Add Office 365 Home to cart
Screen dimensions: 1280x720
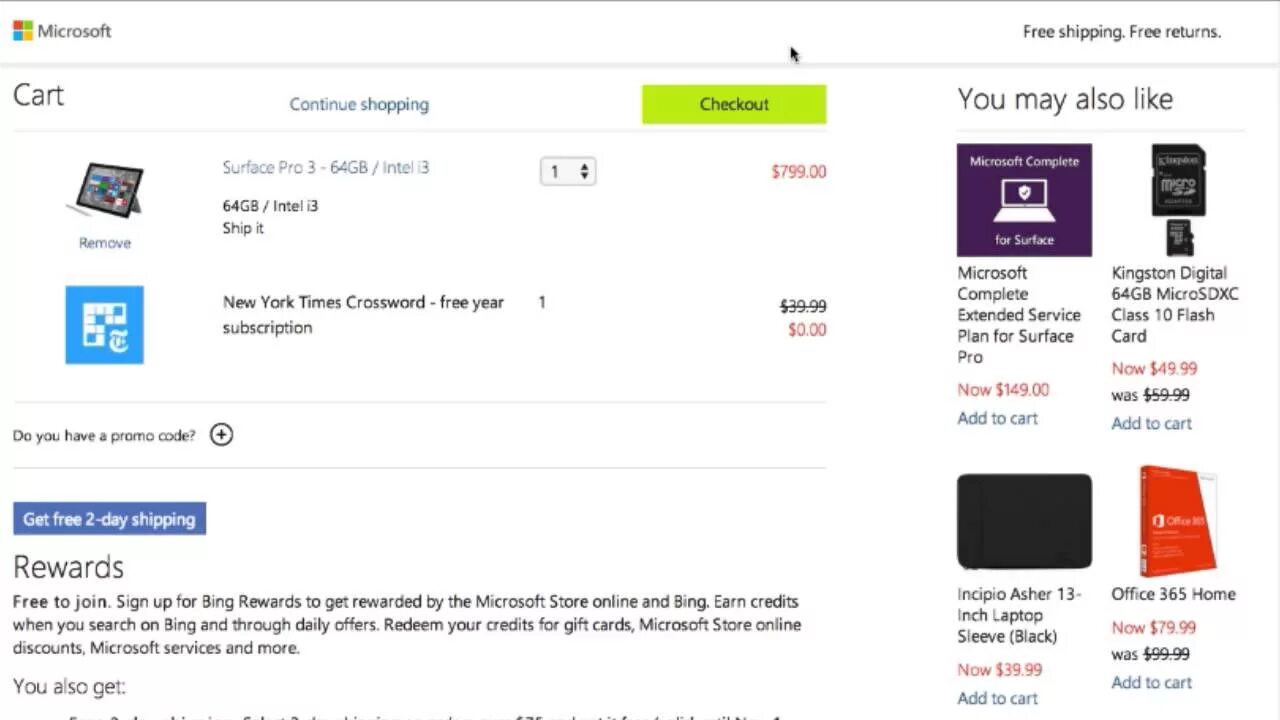[1151, 682]
